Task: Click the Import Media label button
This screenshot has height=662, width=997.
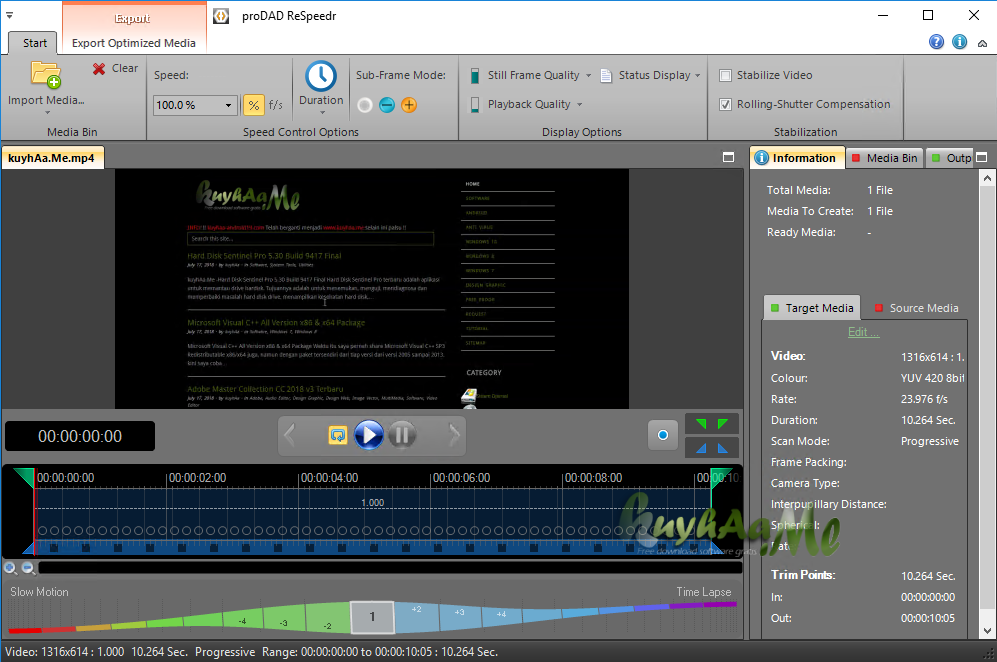Action: (x=46, y=100)
